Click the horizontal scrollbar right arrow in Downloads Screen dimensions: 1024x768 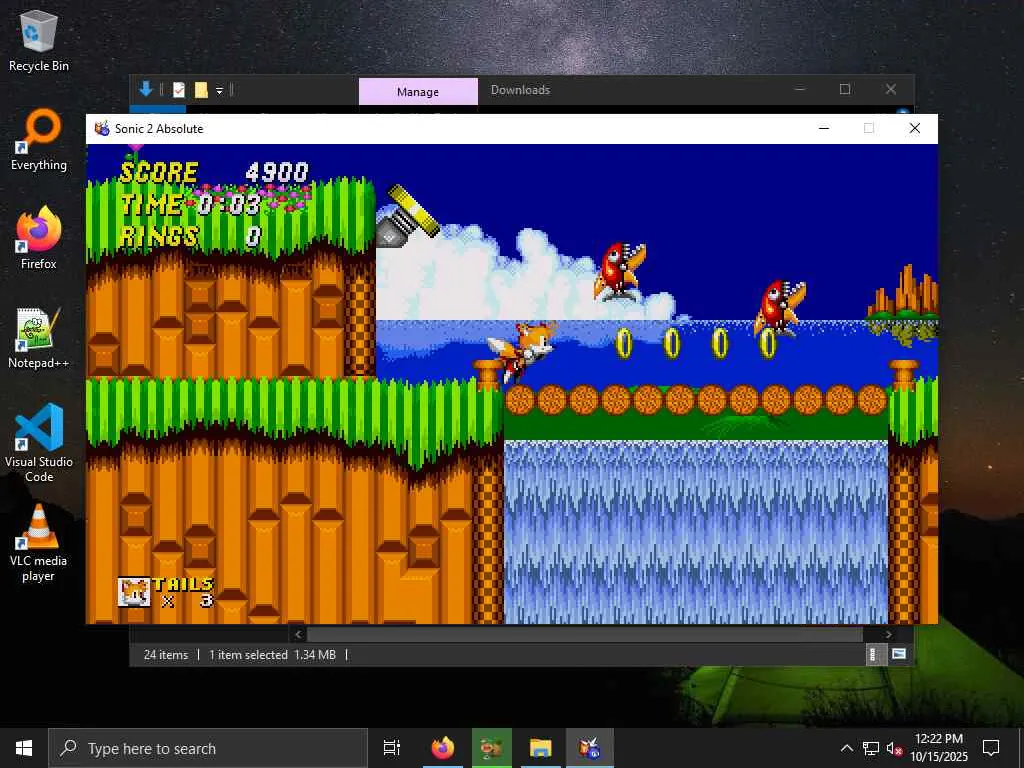coord(888,634)
